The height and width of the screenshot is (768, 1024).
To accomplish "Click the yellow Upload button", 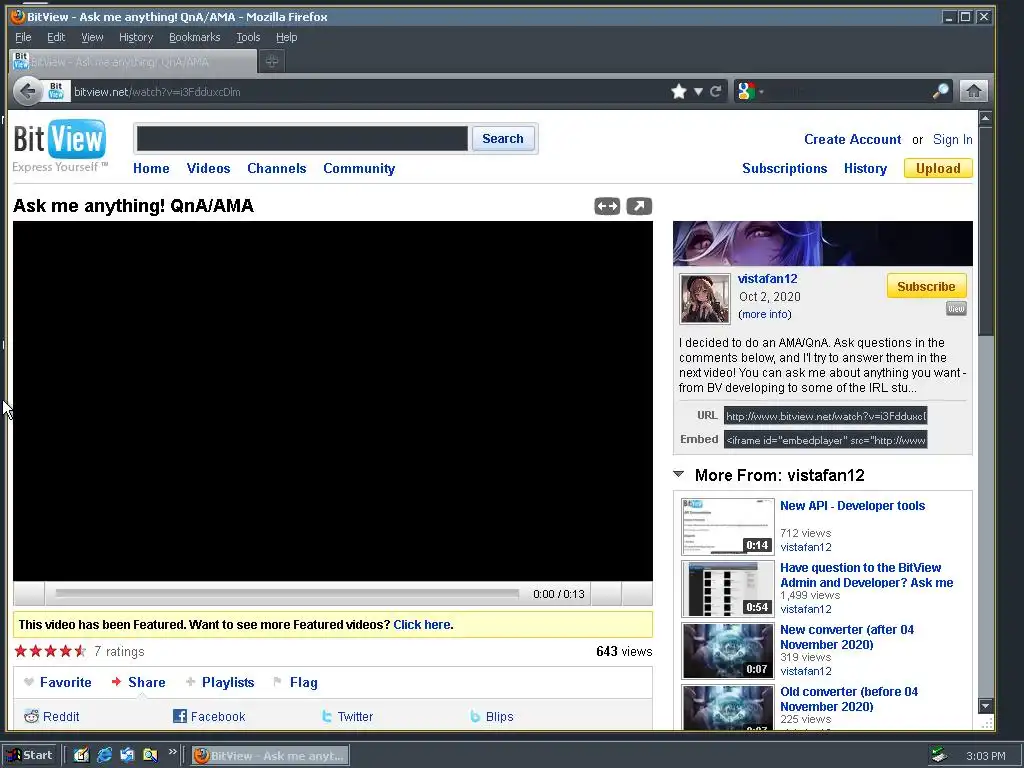I will (938, 168).
